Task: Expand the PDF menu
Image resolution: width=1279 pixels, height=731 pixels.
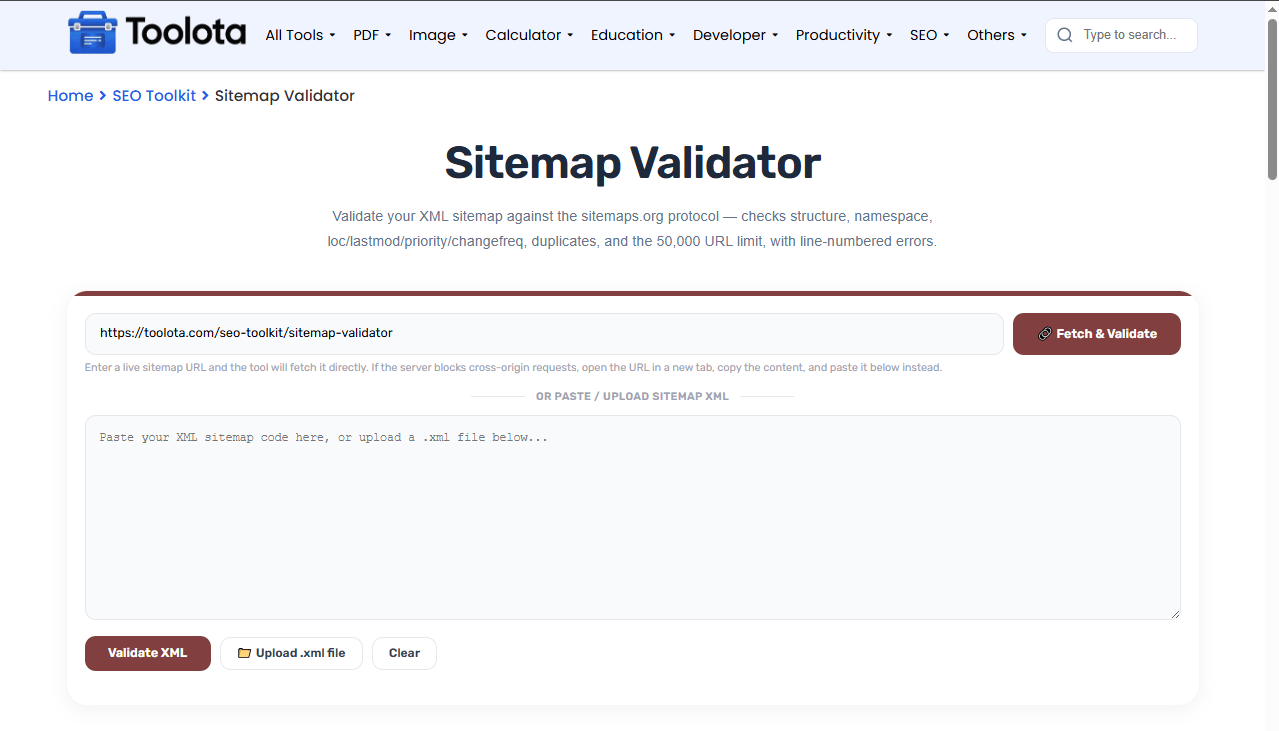Action: pos(372,35)
